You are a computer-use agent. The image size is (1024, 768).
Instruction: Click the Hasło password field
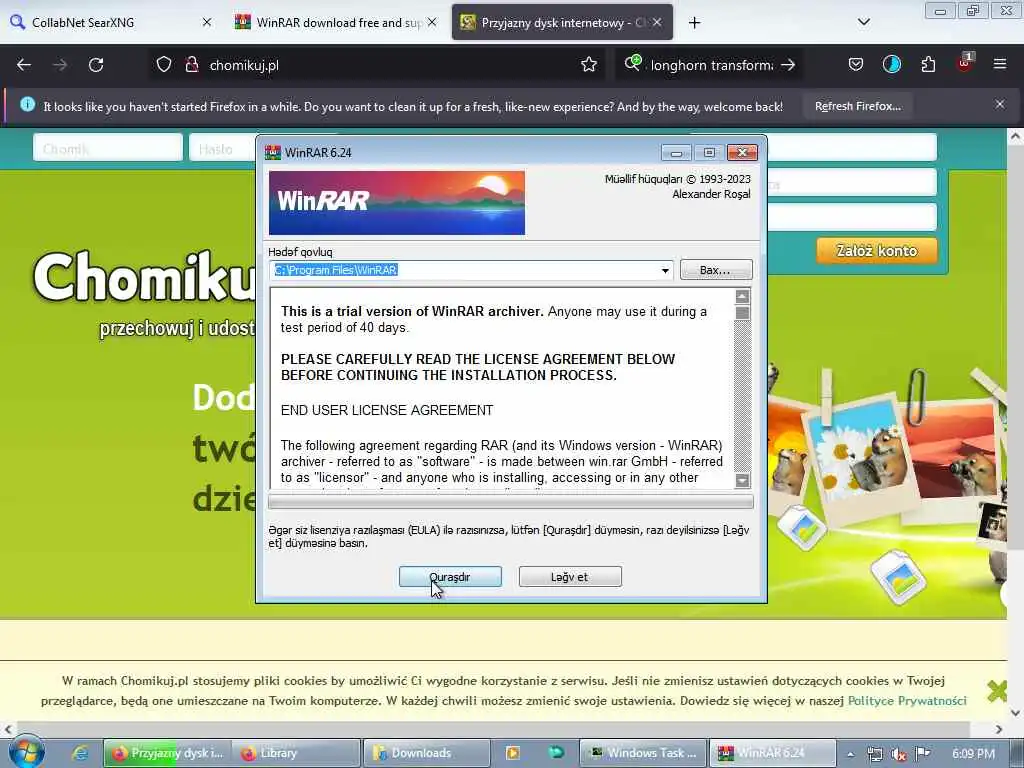coord(222,148)
